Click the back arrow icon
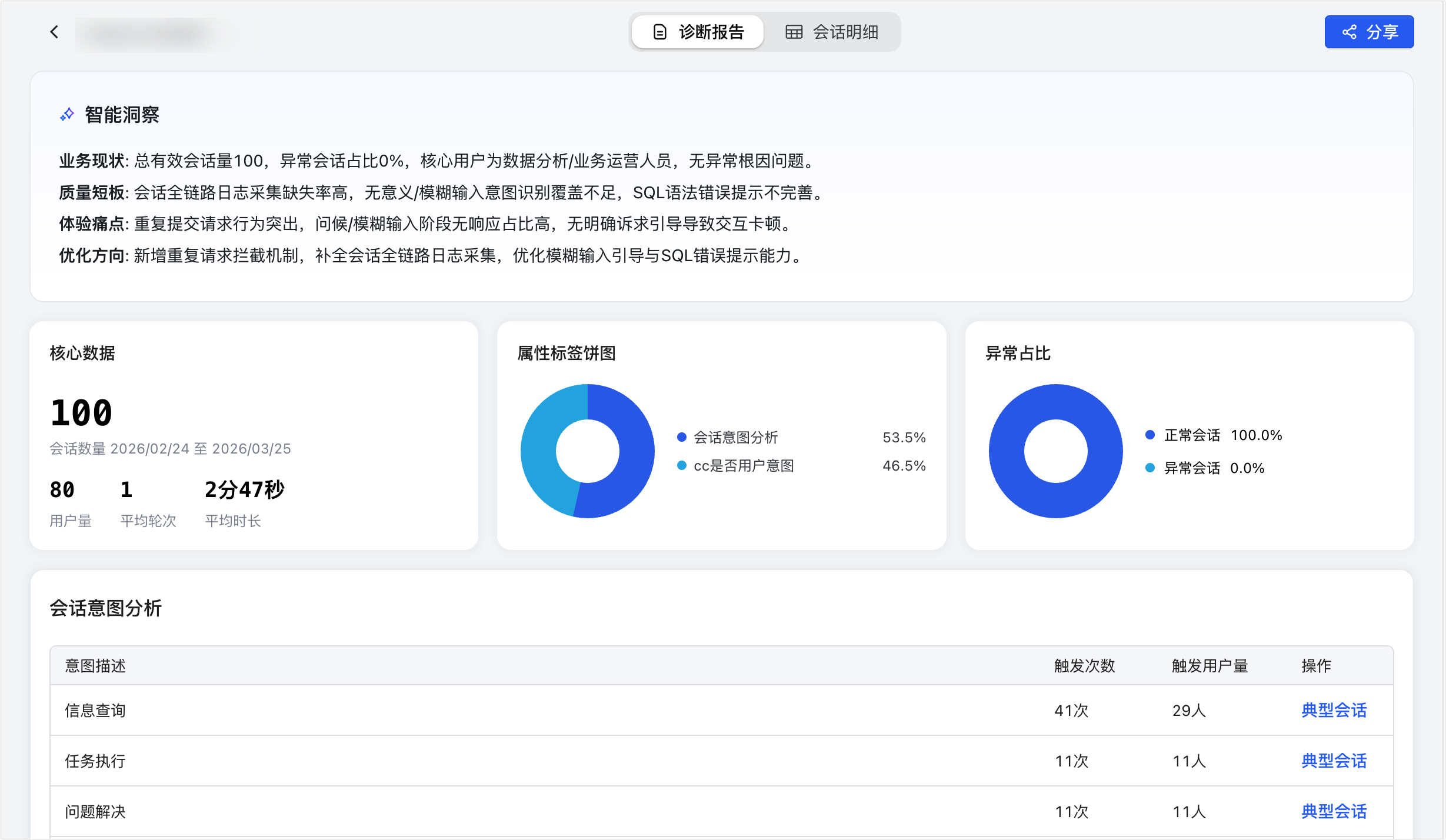 [54, 32]
